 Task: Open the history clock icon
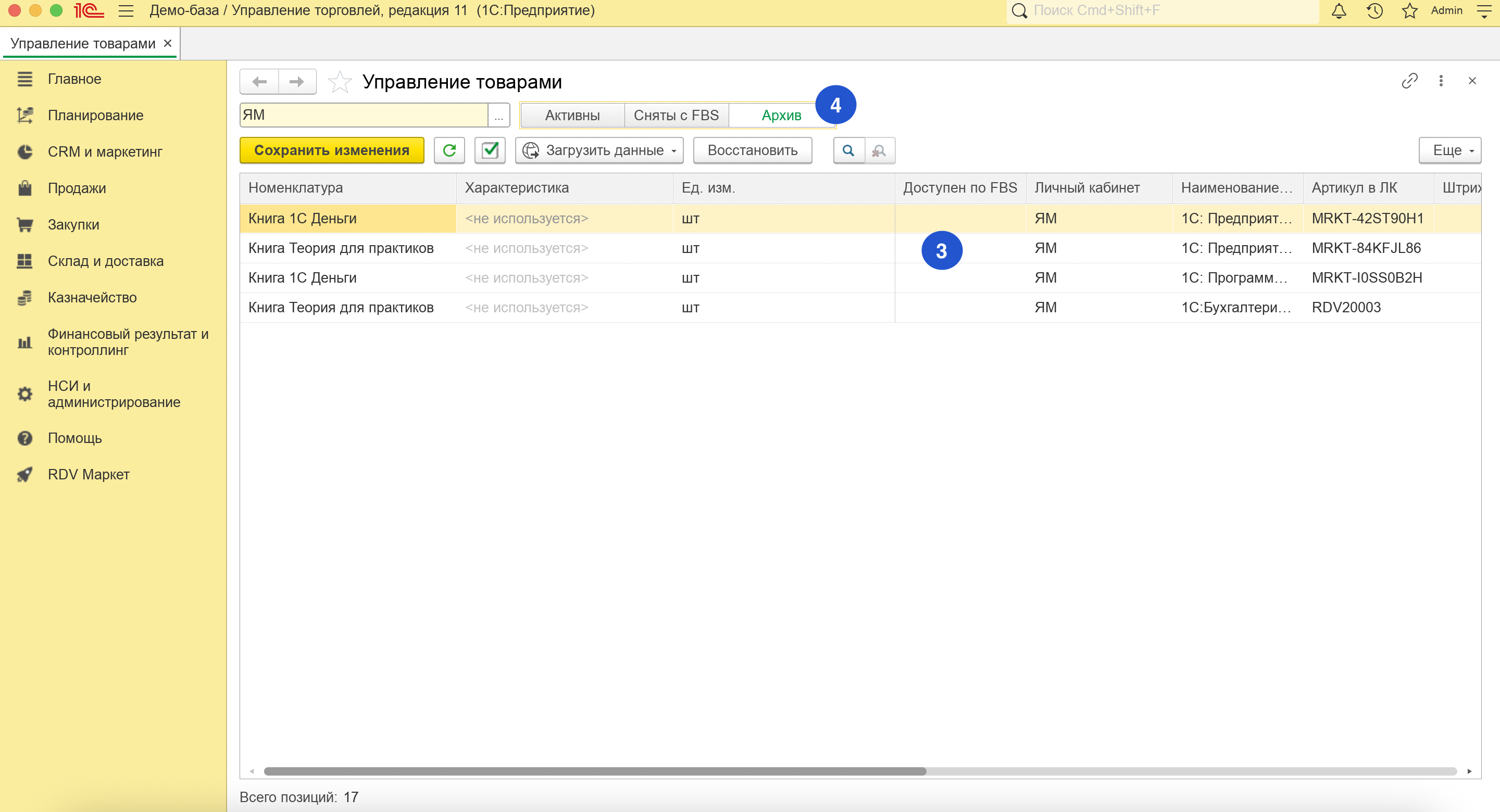coord(1374,11)
